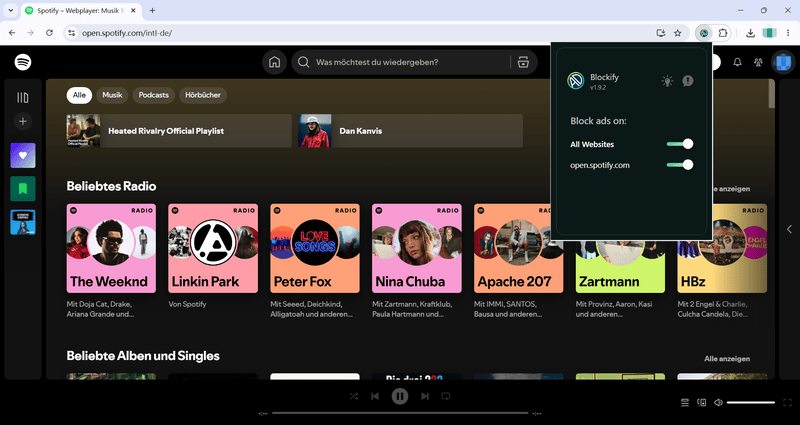Click Alle anzeigen for albums section

tap(727, 359)
